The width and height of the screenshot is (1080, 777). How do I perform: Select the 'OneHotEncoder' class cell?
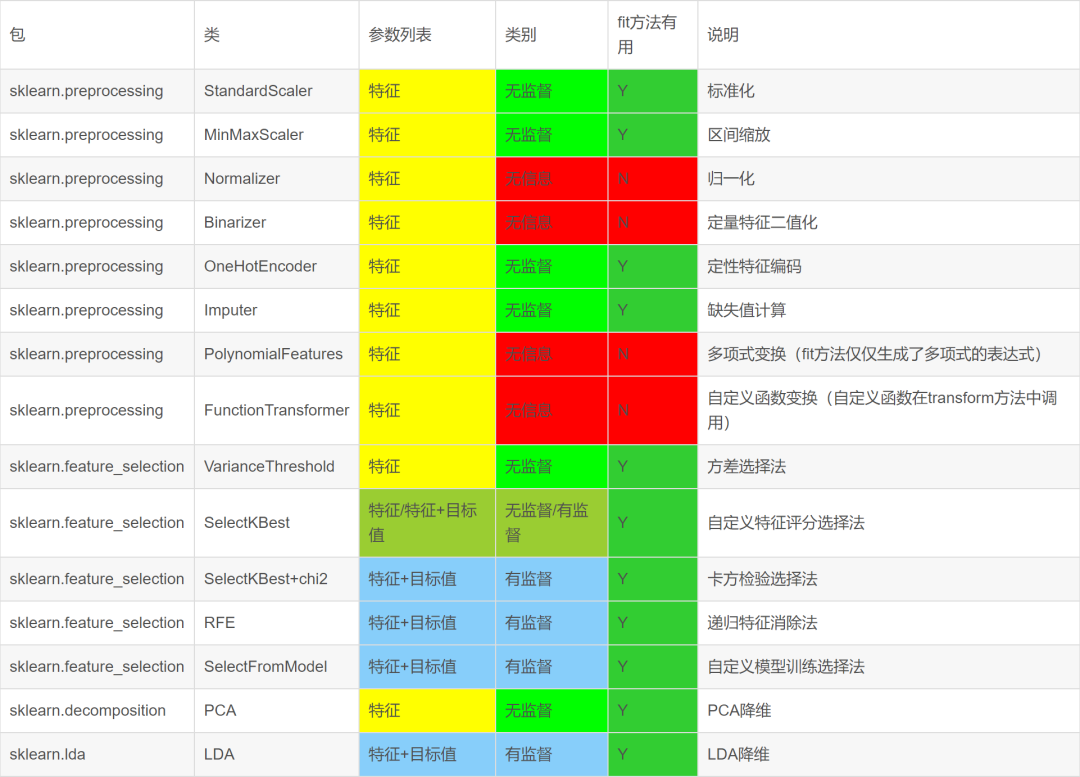(276, 267)
